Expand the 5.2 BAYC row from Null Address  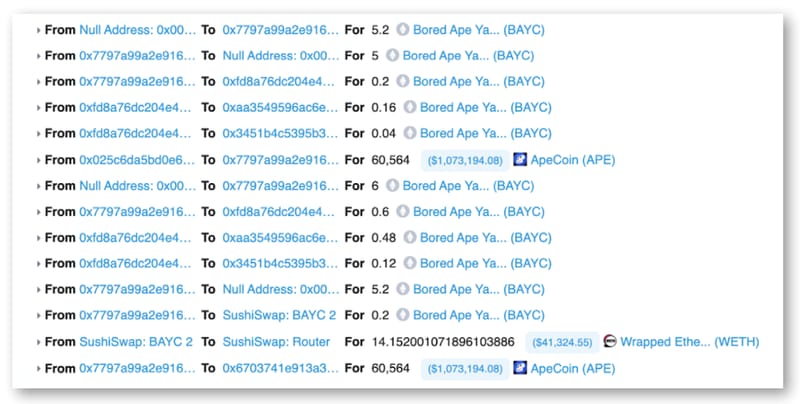pos(38,30)
